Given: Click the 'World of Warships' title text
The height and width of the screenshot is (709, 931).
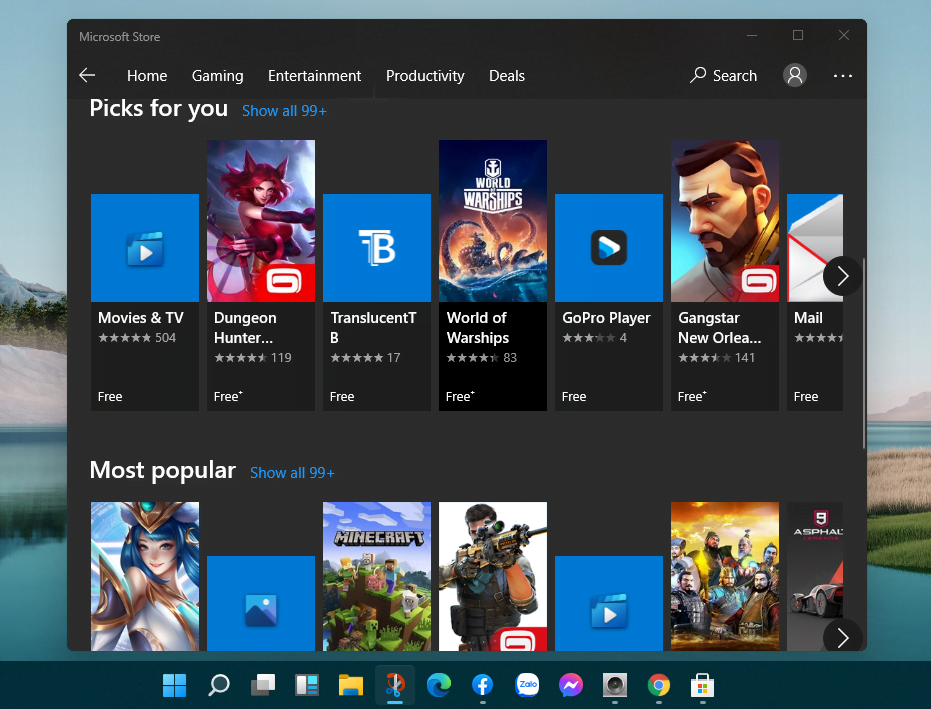Looking at the screenshot, I should pyautogui.click(x=477, y=328).
